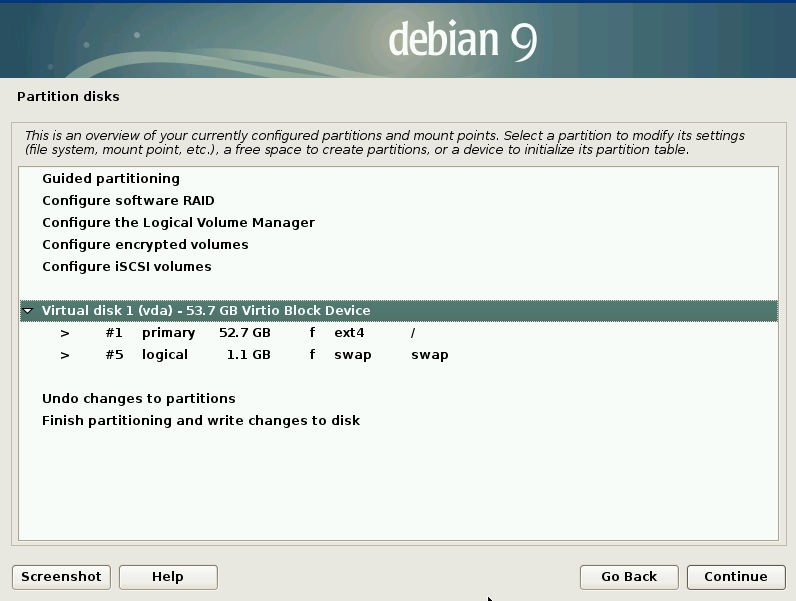Click the Go Back button

coord(629,577)
